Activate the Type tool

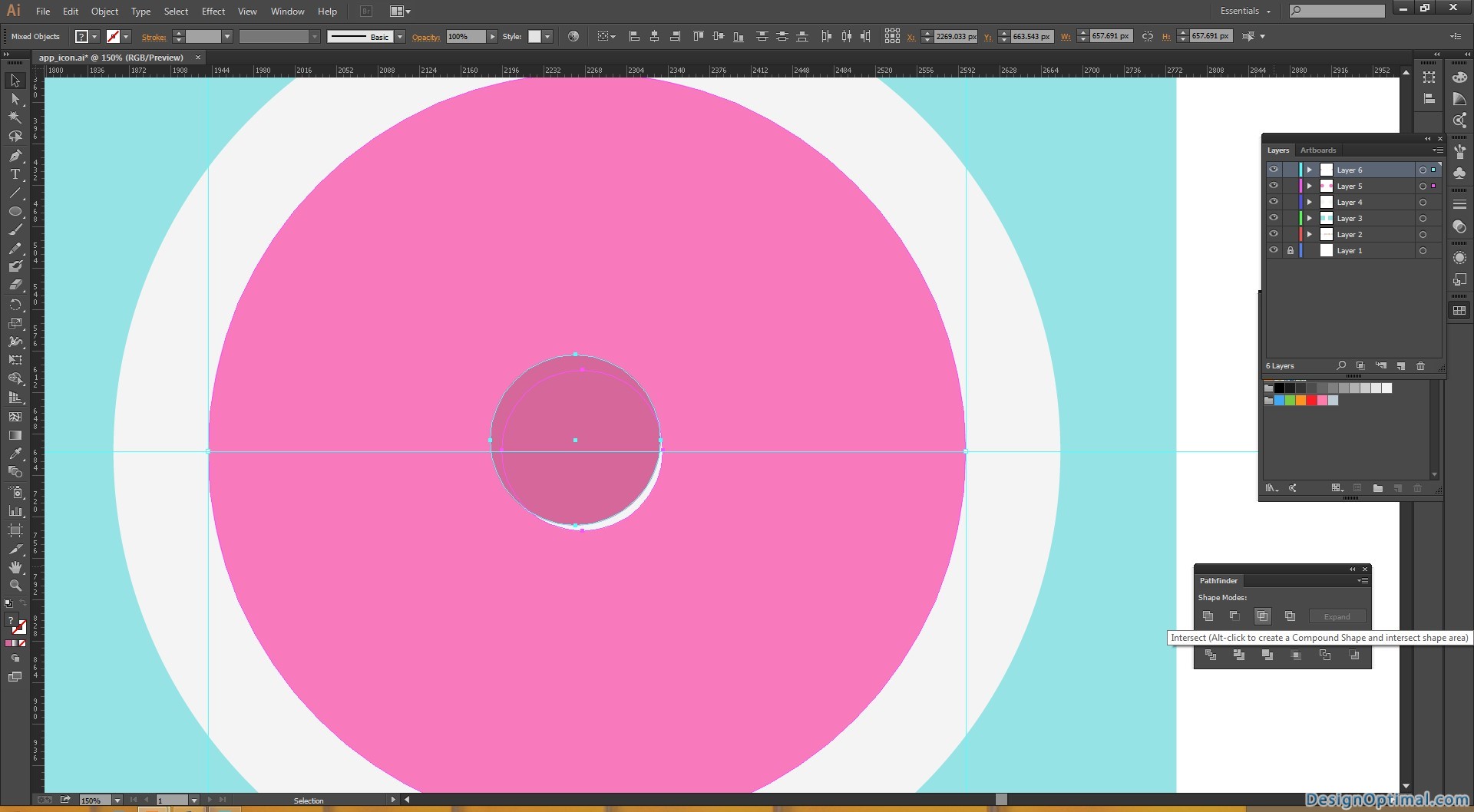click(x=15, y=174)
